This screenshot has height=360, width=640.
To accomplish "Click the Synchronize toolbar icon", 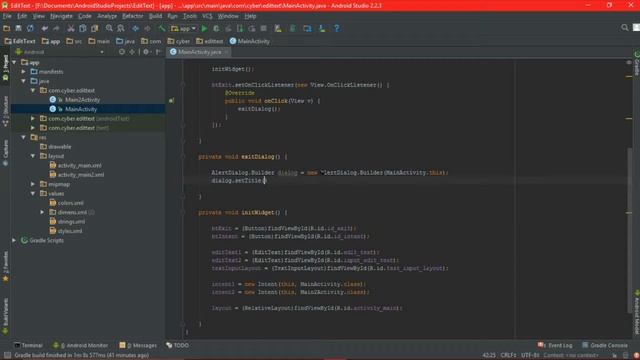I will click(30, 29).
